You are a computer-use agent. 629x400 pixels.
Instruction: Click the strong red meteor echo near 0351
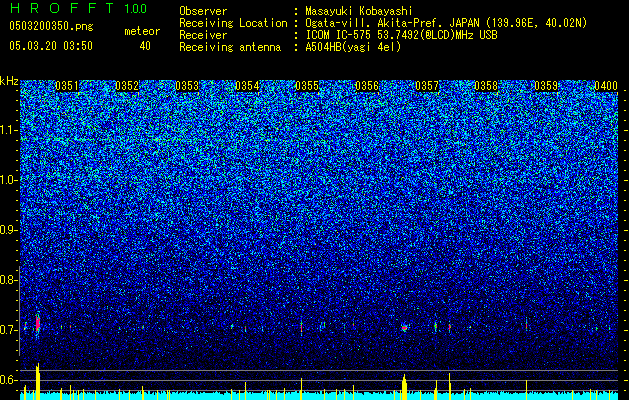coord(38,323)
